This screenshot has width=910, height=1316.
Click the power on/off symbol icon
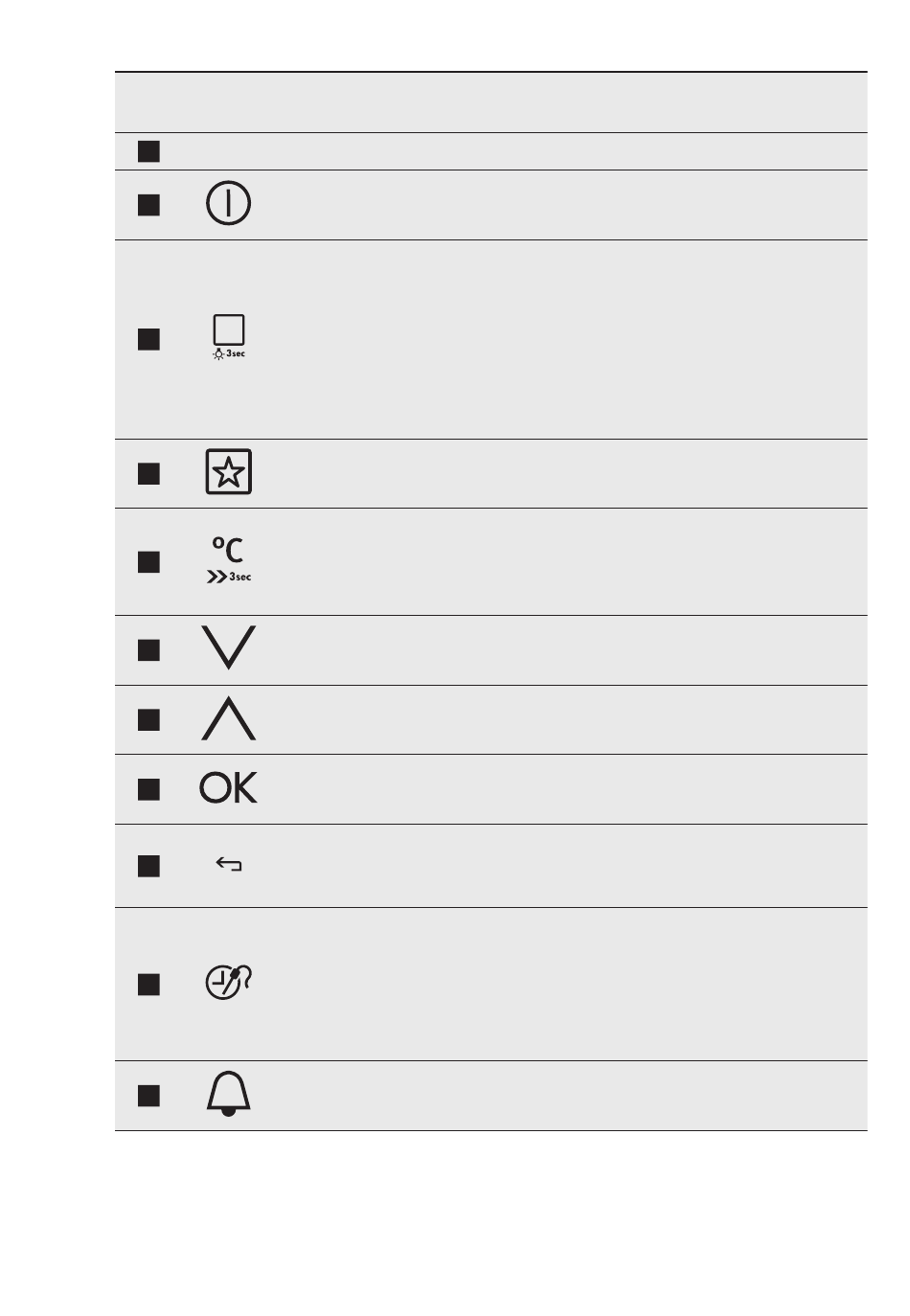coord(229,204)
